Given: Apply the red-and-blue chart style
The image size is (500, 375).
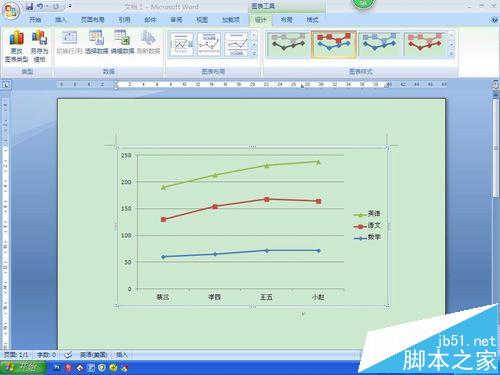Looking at the screenshot, I should (333, 44).
